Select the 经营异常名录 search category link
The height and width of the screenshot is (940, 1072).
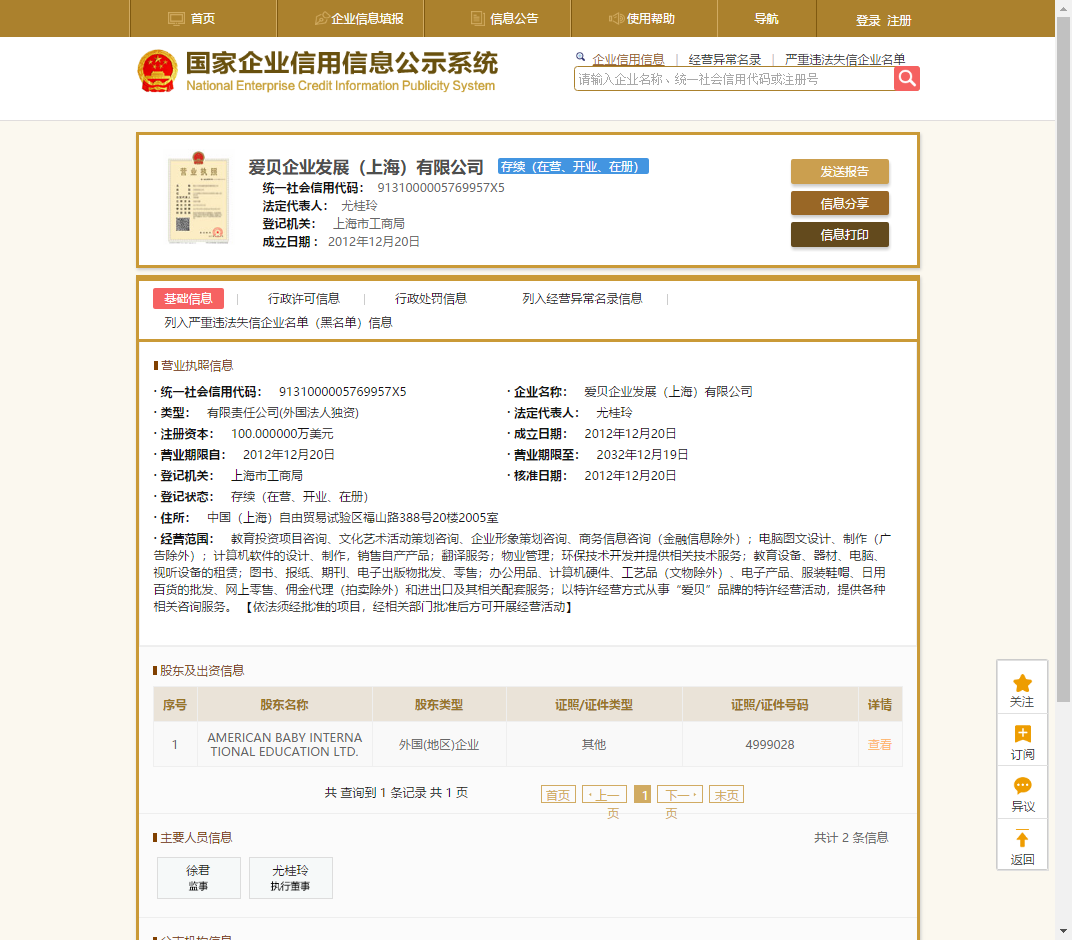point(725,59)
